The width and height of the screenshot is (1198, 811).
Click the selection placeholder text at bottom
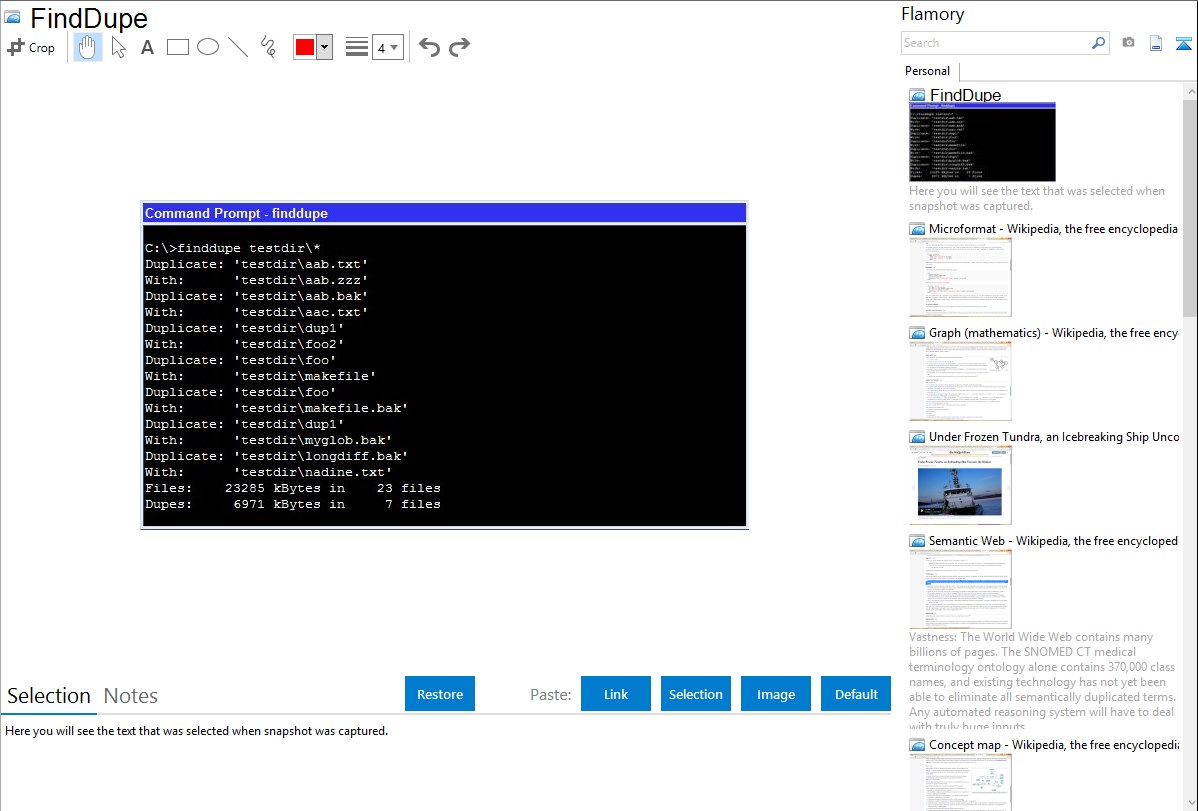[x=196, y=731]
